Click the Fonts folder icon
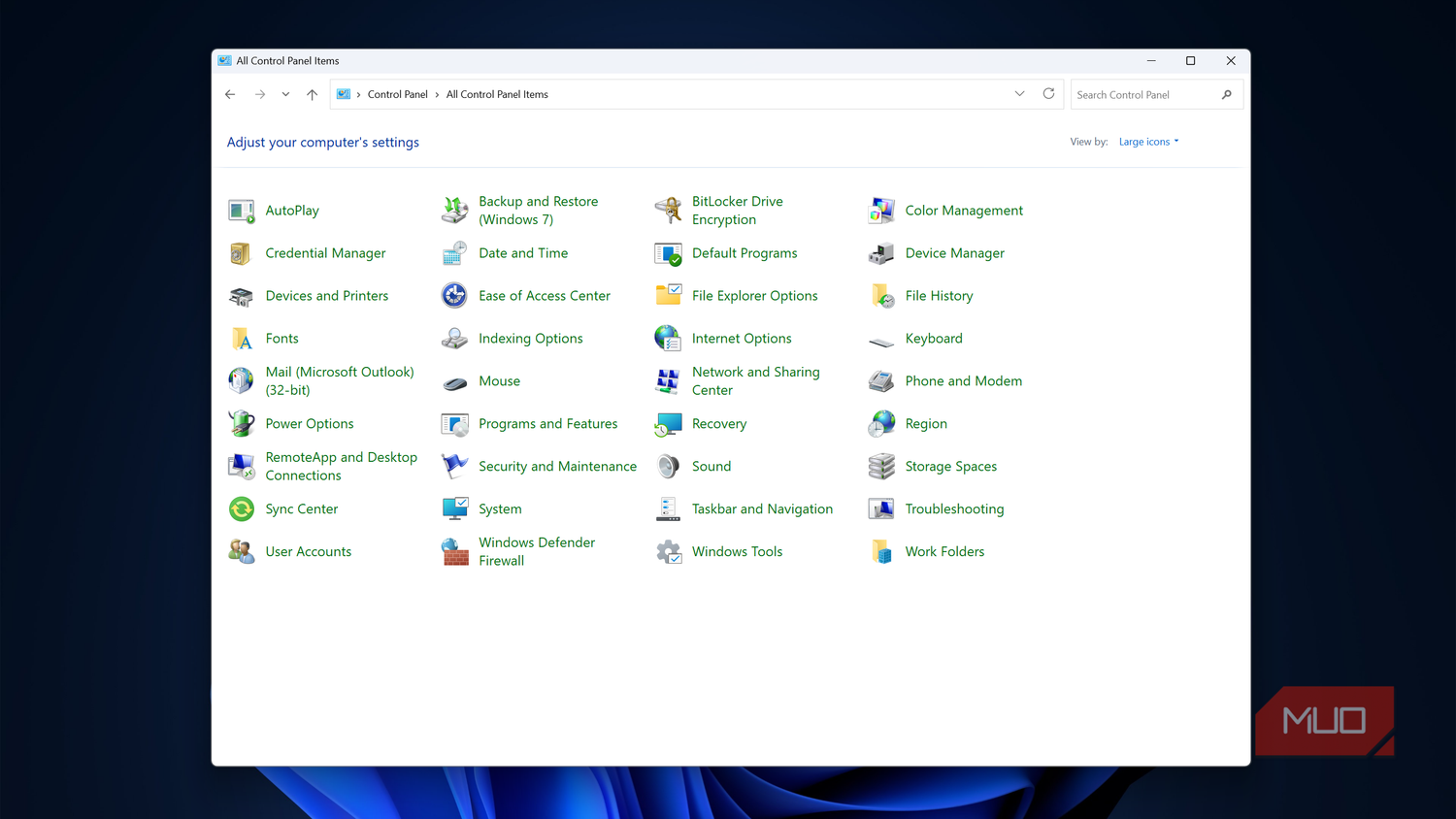1456x819 pixels. coord(241,339)
